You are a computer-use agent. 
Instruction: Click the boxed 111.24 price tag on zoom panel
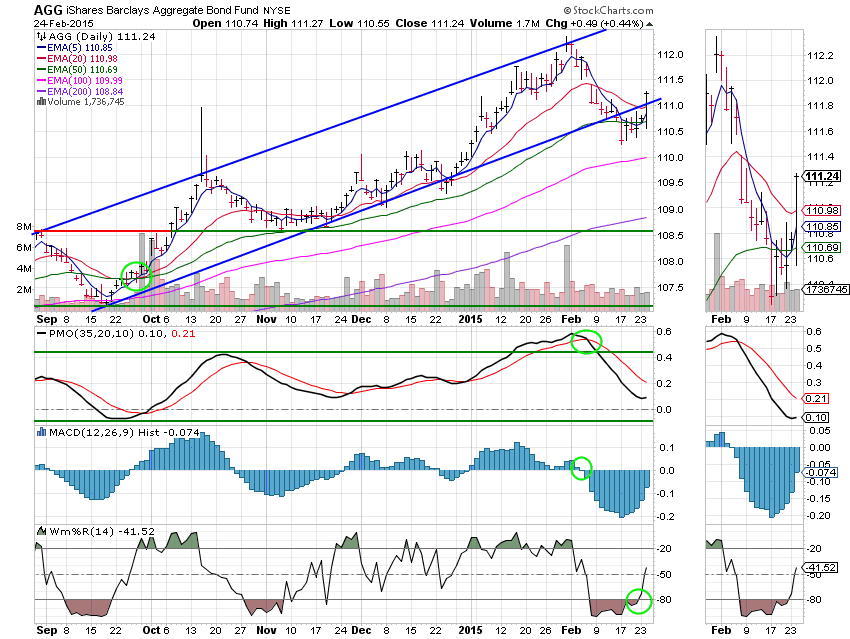coord(822,176)
